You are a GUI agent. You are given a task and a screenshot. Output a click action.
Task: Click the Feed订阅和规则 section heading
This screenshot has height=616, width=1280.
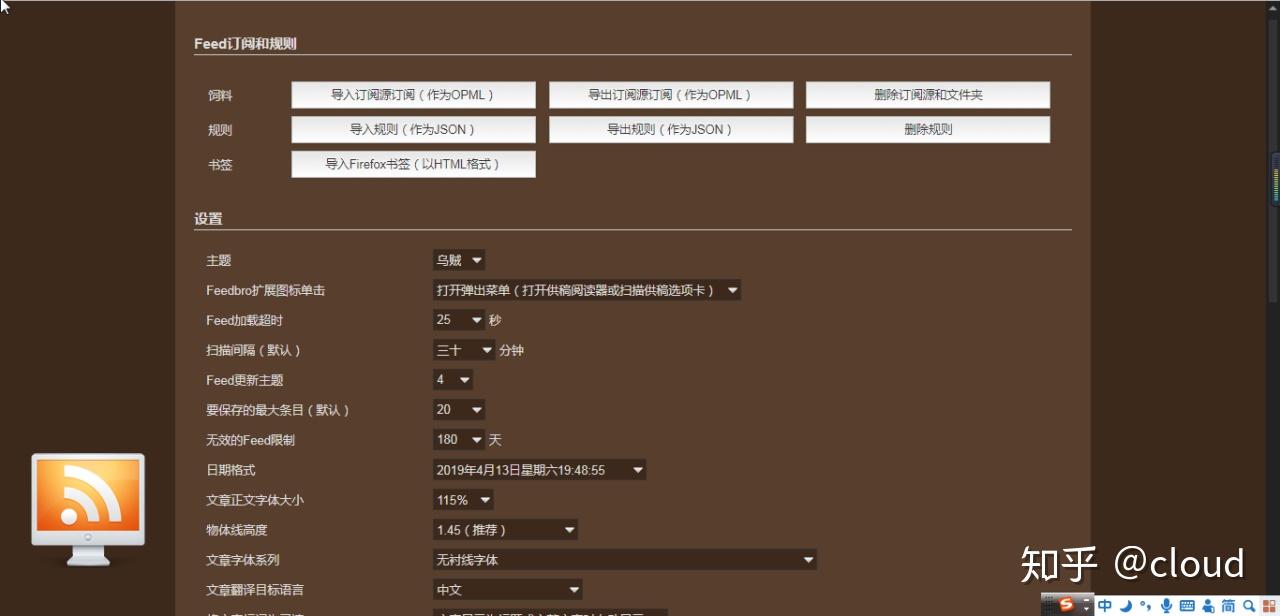245,43
